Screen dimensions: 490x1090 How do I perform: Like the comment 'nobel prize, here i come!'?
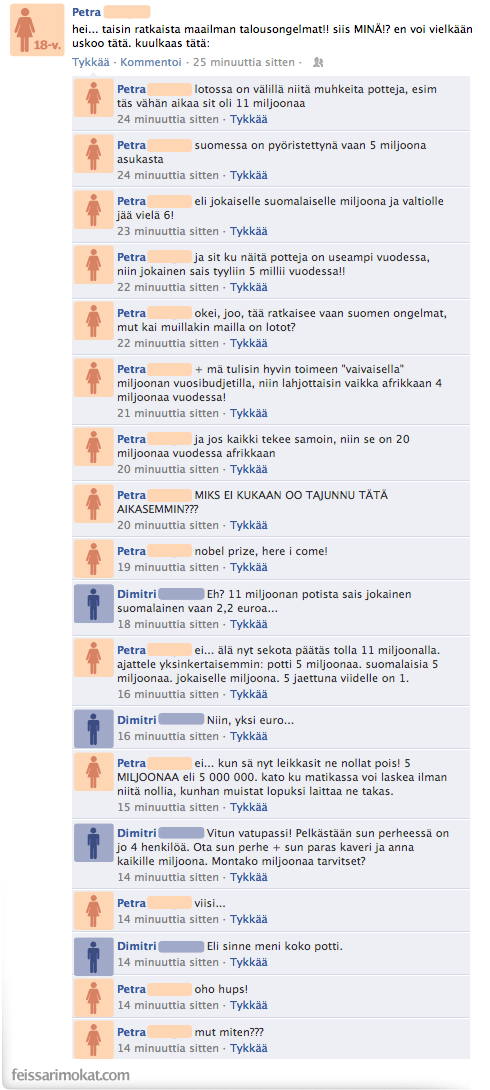pyautogui.click(x=249, y=567)
